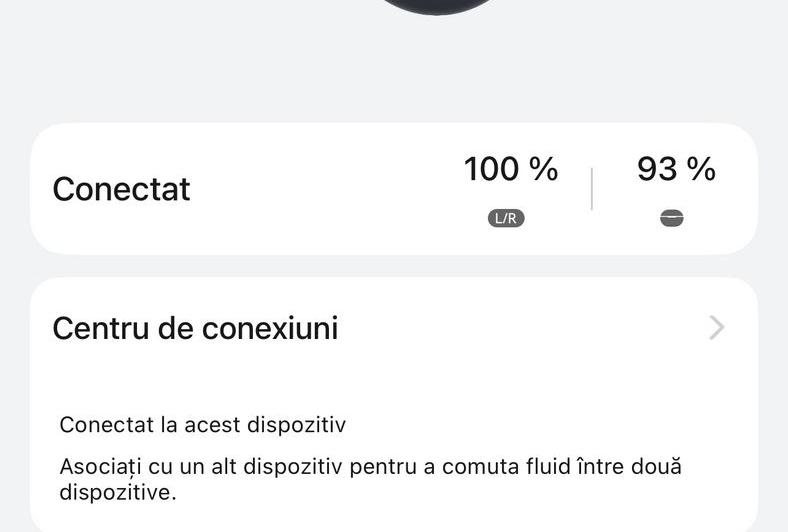Click the percent sign after 93
788x532 pixels.
701,170
